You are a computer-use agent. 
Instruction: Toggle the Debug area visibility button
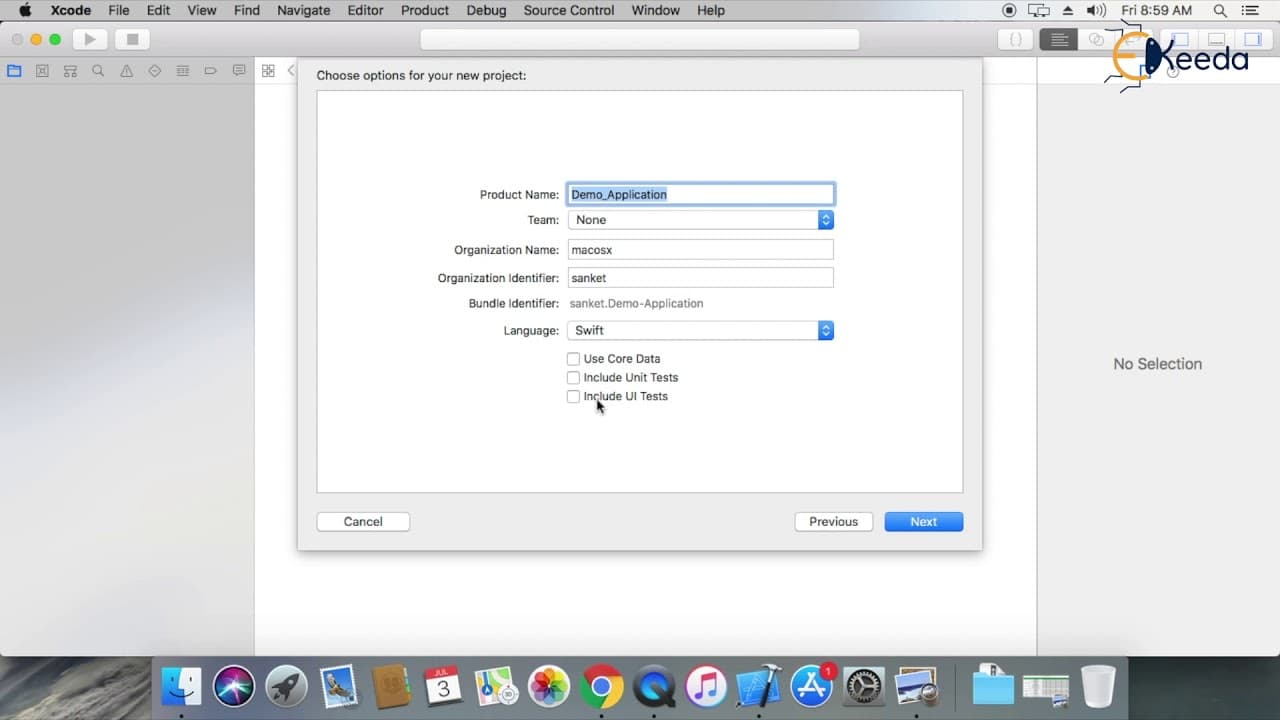pyautogui.click(x=1217, y=40)
